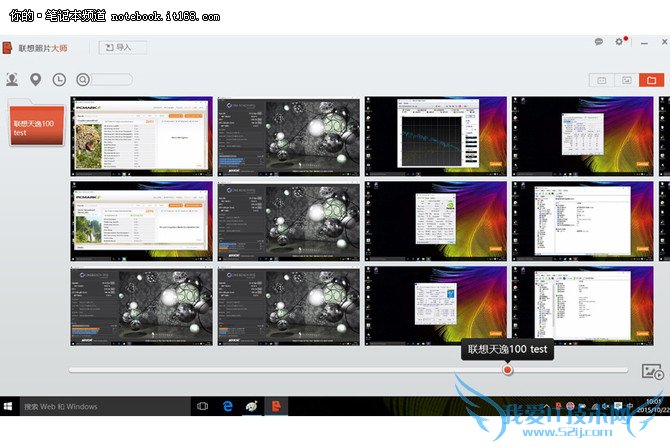Open the location pin filter
Screen dimensions: 670x447
(x=35, y=79)
